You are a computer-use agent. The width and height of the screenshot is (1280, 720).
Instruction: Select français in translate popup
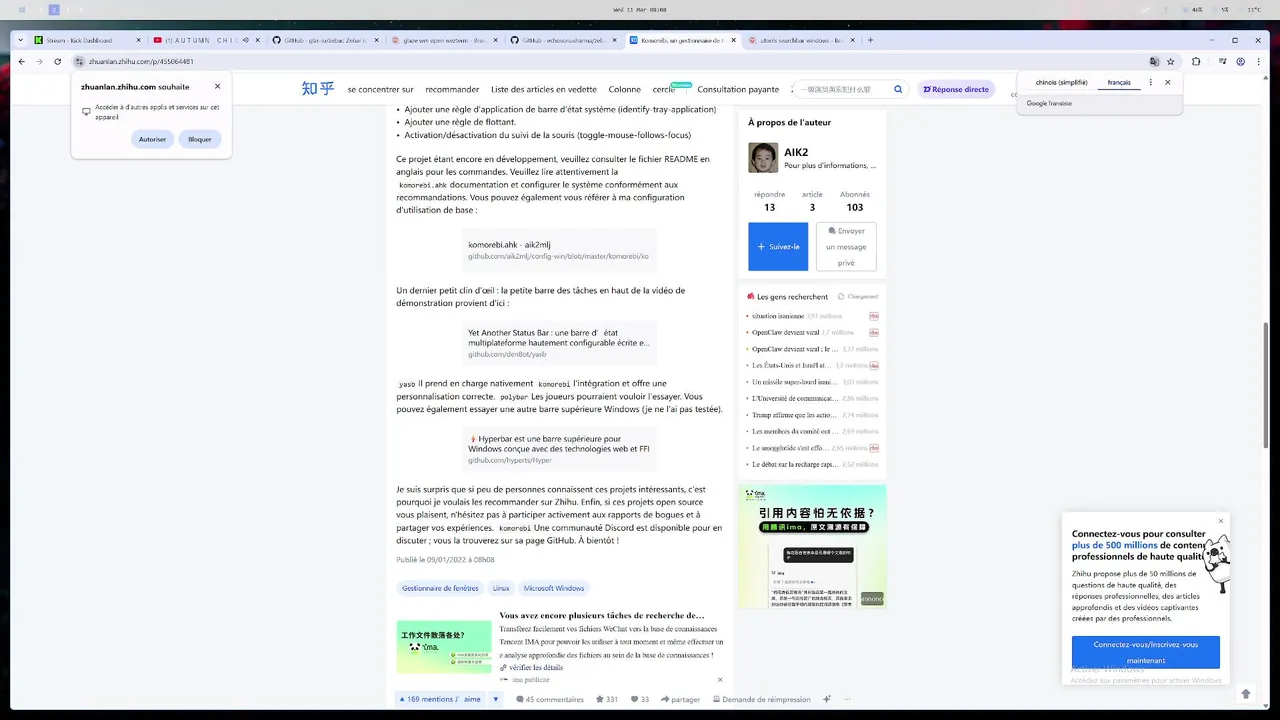1119,82
